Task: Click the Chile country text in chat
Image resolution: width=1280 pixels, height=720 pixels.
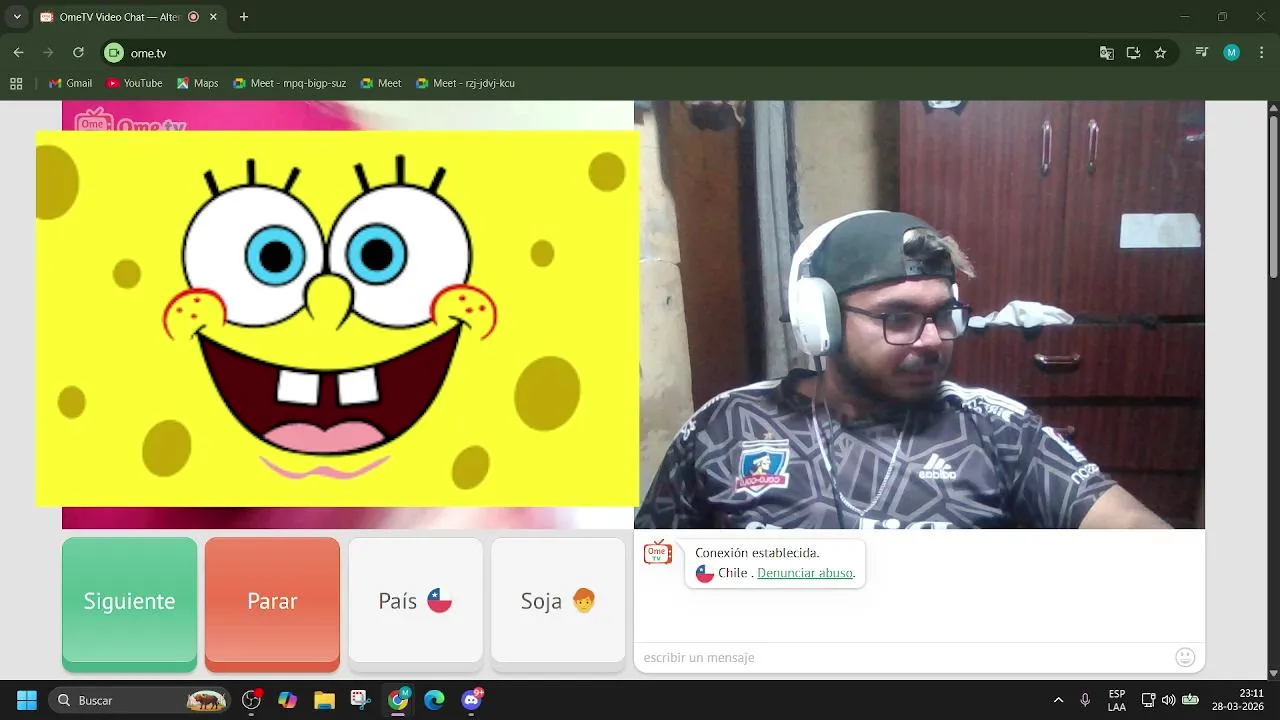Action: (733, 573)
